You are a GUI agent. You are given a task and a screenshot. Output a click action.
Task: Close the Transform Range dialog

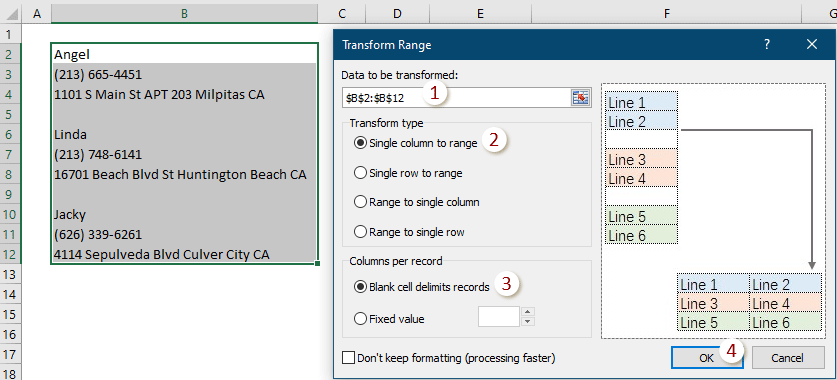tap(812, 45)
